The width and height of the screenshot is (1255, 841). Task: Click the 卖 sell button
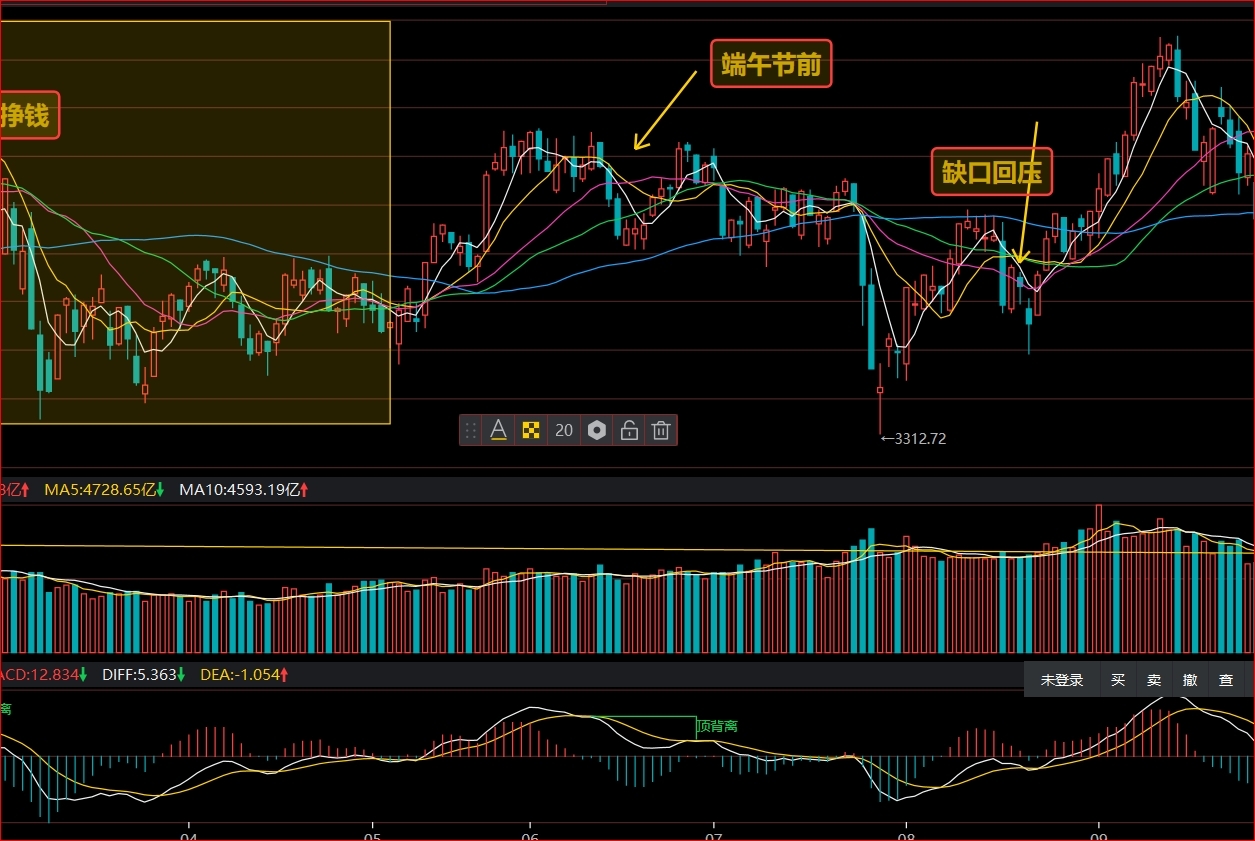[1154, 680]
